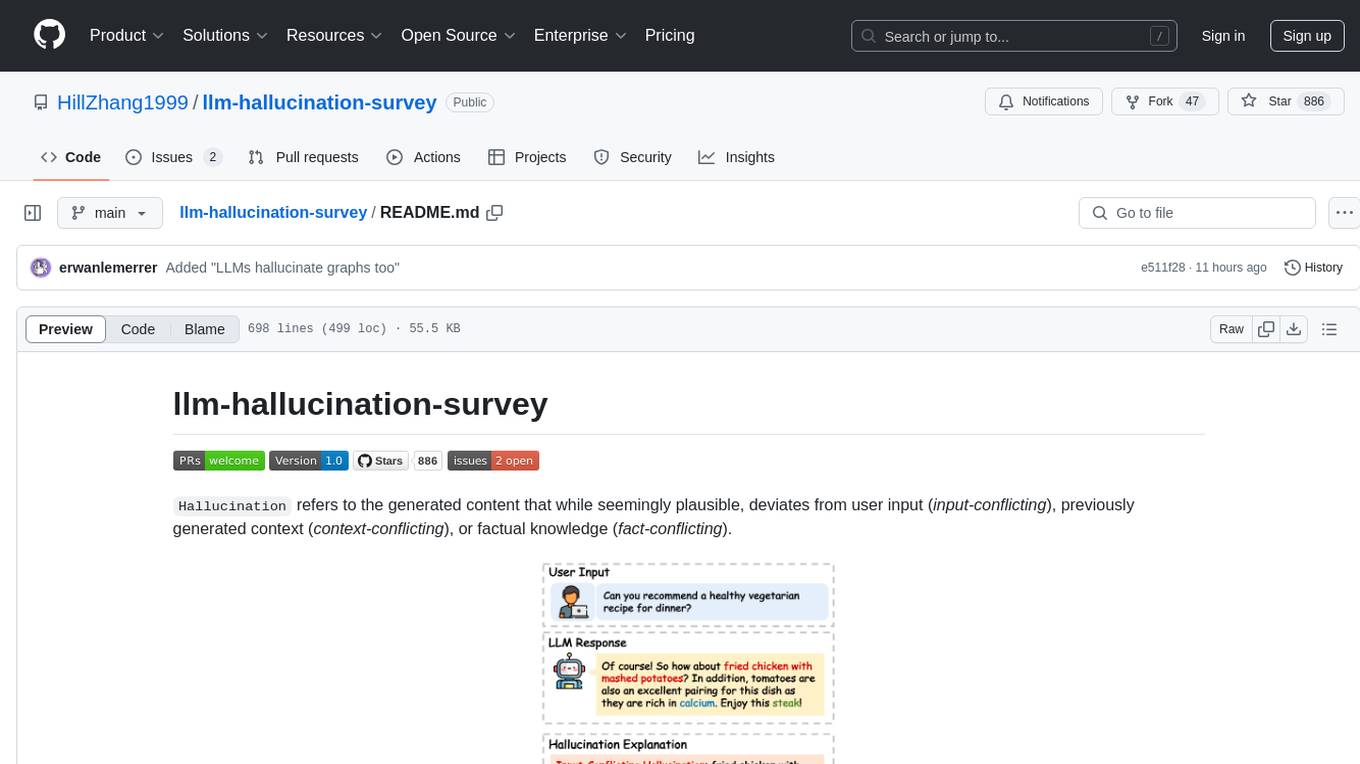Screen dimensions: 1360x764
Task: Open HillZhang1999 owner profile
Action: [123, 102]
